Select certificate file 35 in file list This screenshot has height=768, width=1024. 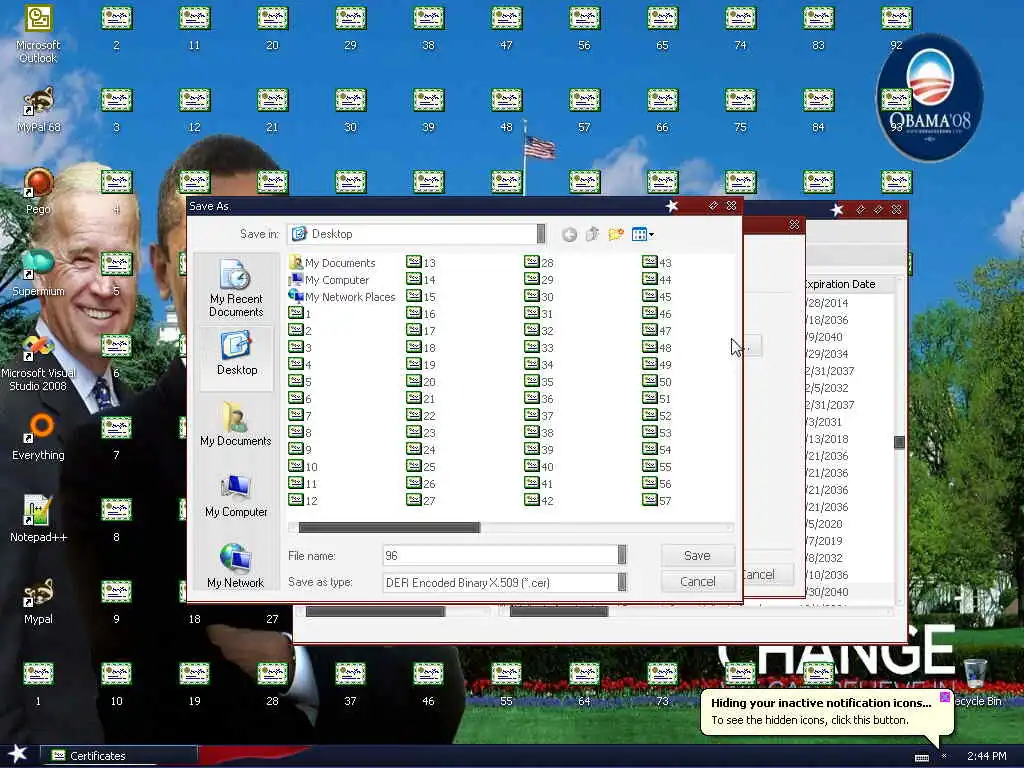539,381
